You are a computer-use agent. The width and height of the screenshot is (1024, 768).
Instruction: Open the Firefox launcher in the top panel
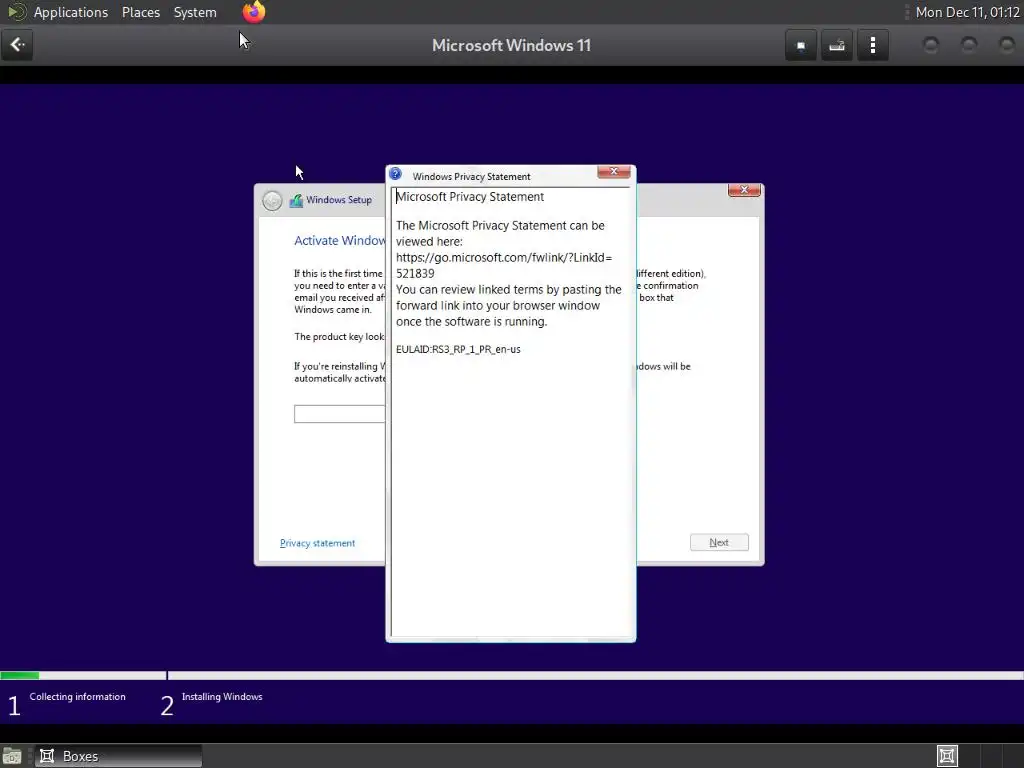254,12
